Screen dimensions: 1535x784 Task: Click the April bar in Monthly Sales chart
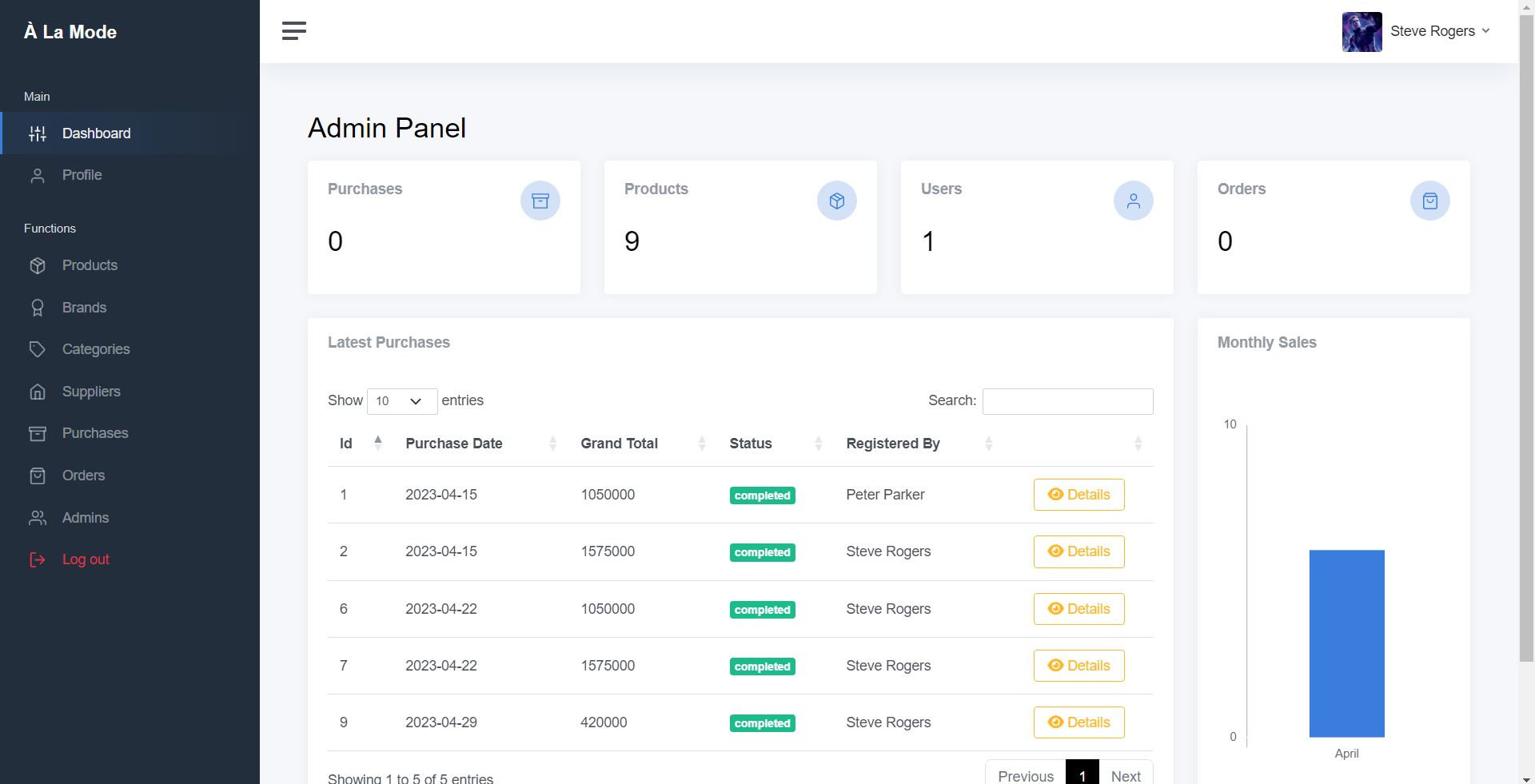1346,643
